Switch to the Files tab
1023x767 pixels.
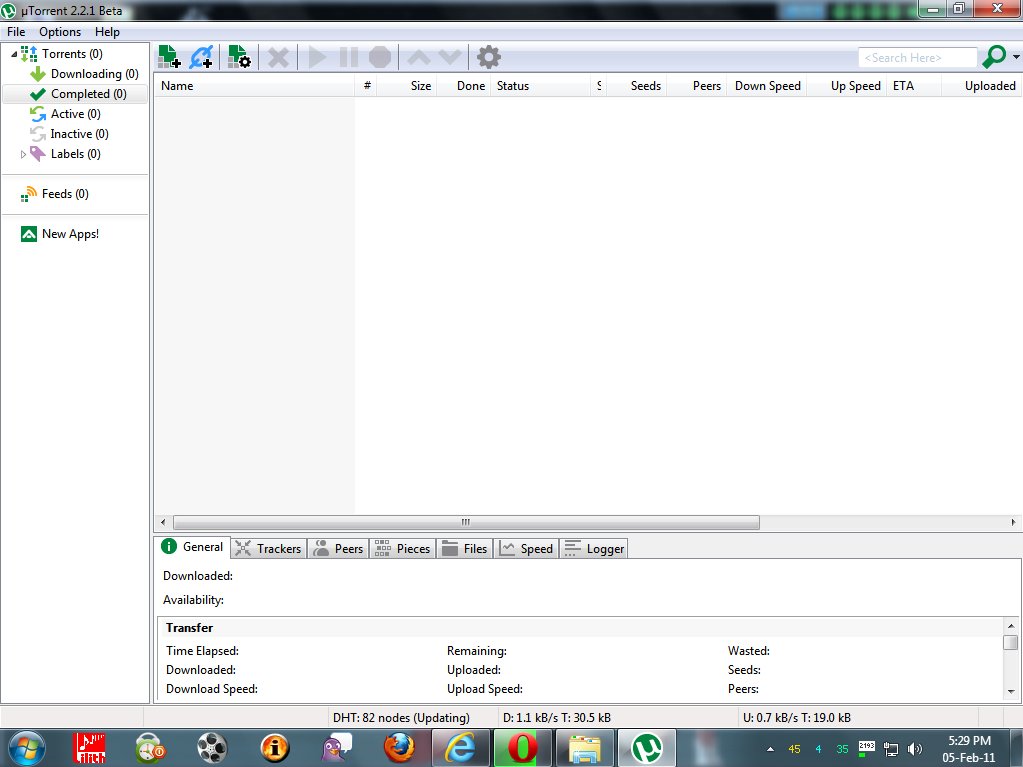coord(465,549)
